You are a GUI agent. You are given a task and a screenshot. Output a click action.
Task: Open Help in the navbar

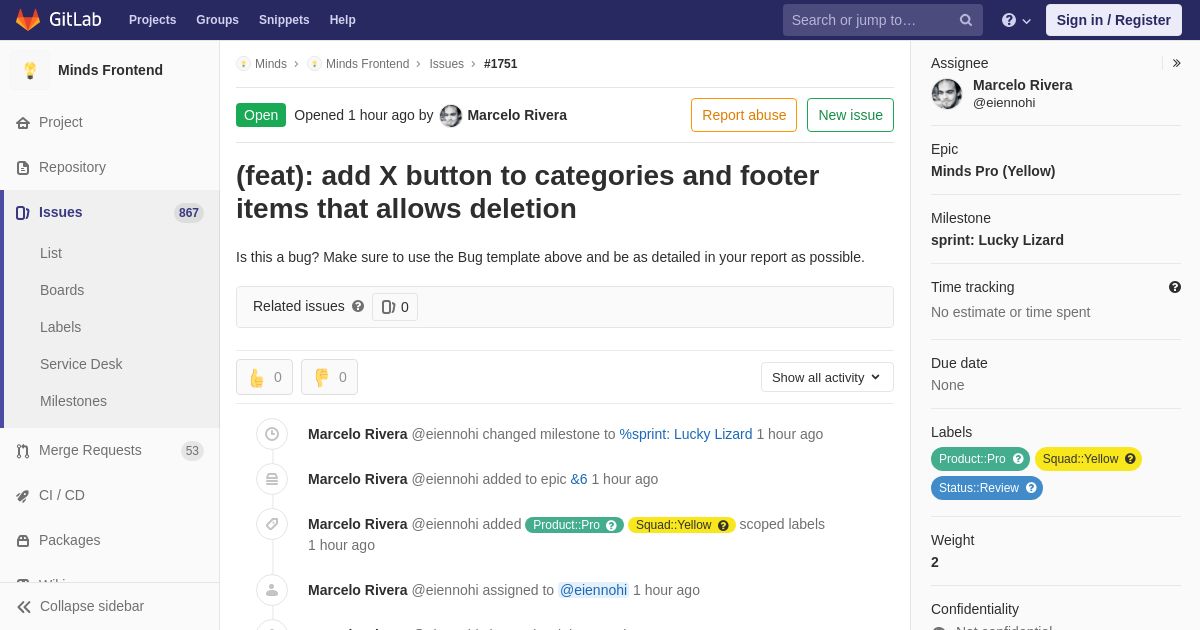click(343, 20)
